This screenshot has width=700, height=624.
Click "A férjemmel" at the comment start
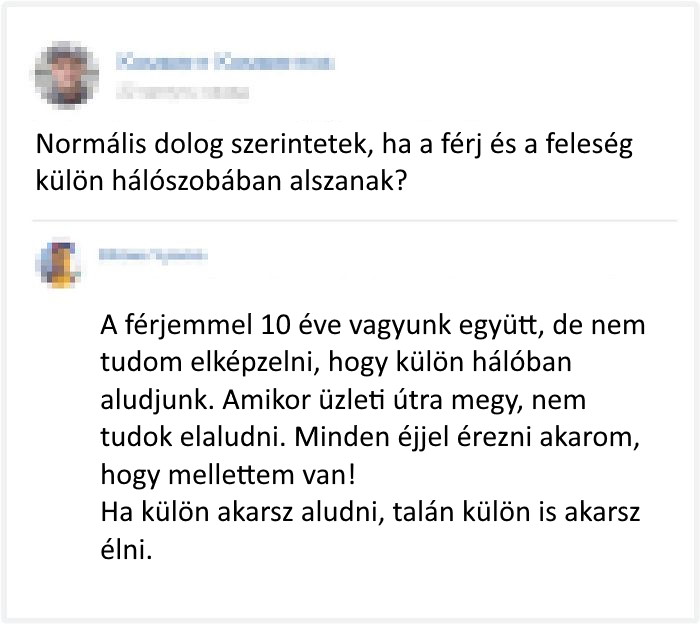coord(177,326)
